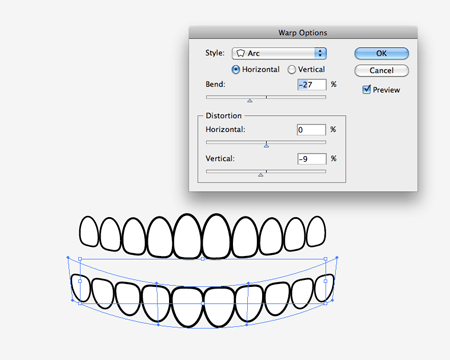The height and width of the screenshot is (360, 450).
Task: Click the Horizontal distortion input field
Action: coord(311,130)
